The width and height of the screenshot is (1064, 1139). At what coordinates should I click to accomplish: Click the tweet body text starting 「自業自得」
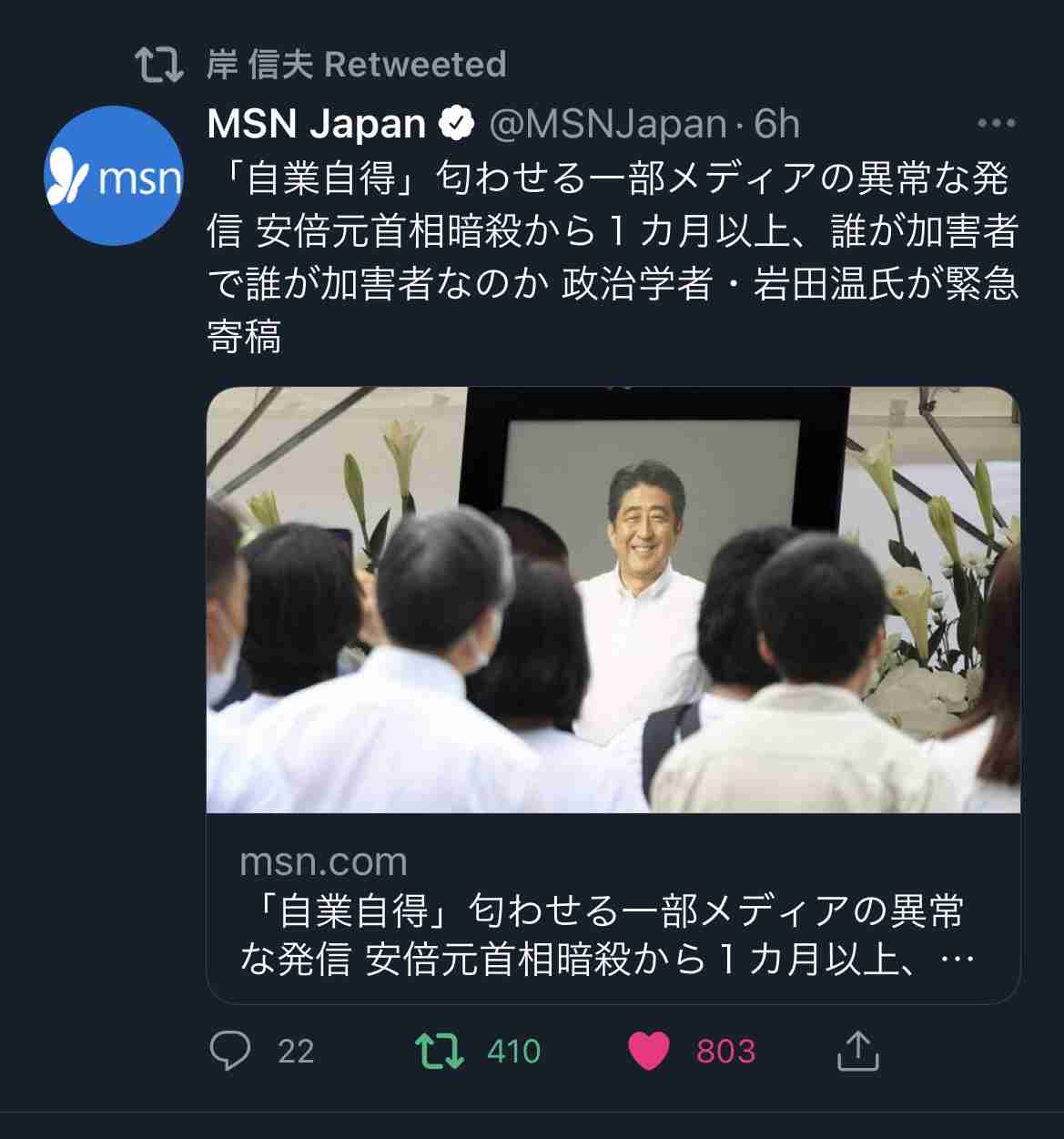[613, 258]
